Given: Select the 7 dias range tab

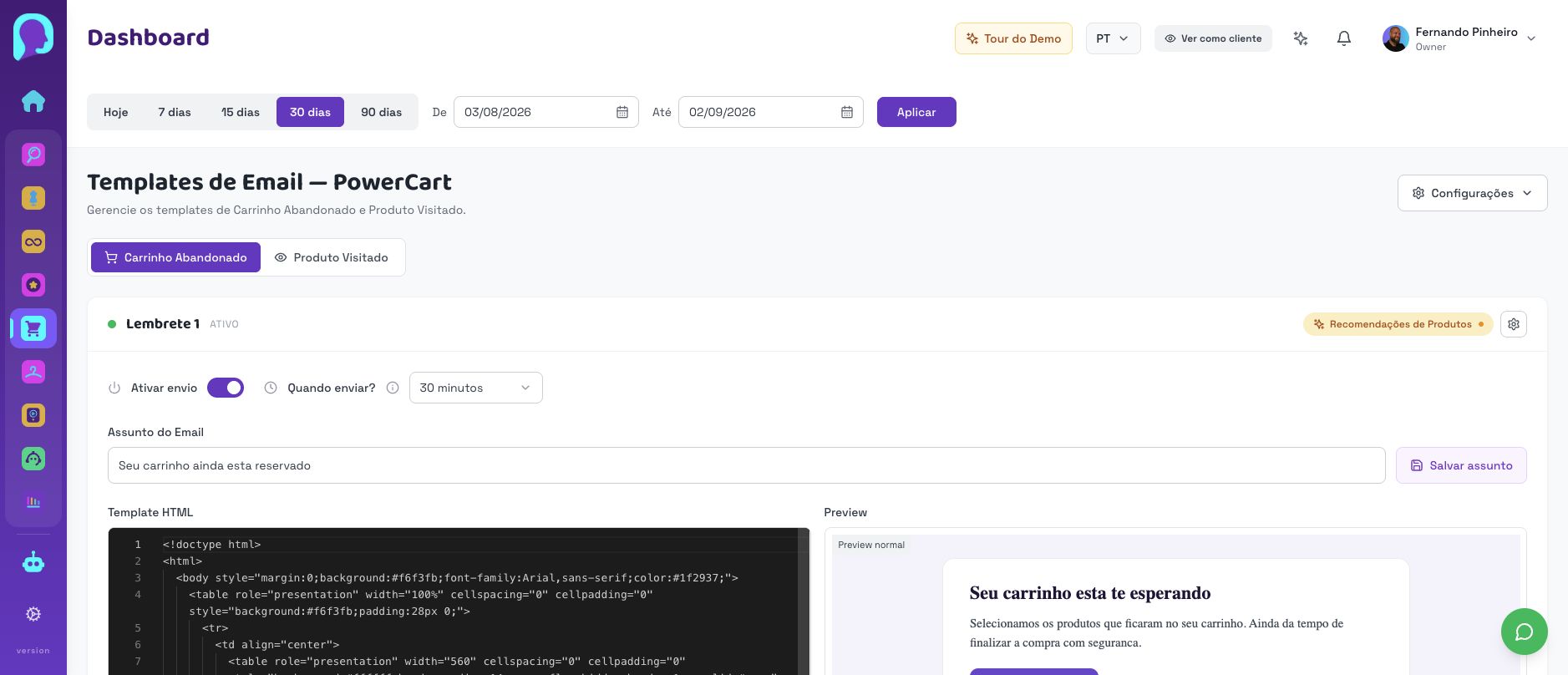Looking at the screenshot, I should coord(175,112).
